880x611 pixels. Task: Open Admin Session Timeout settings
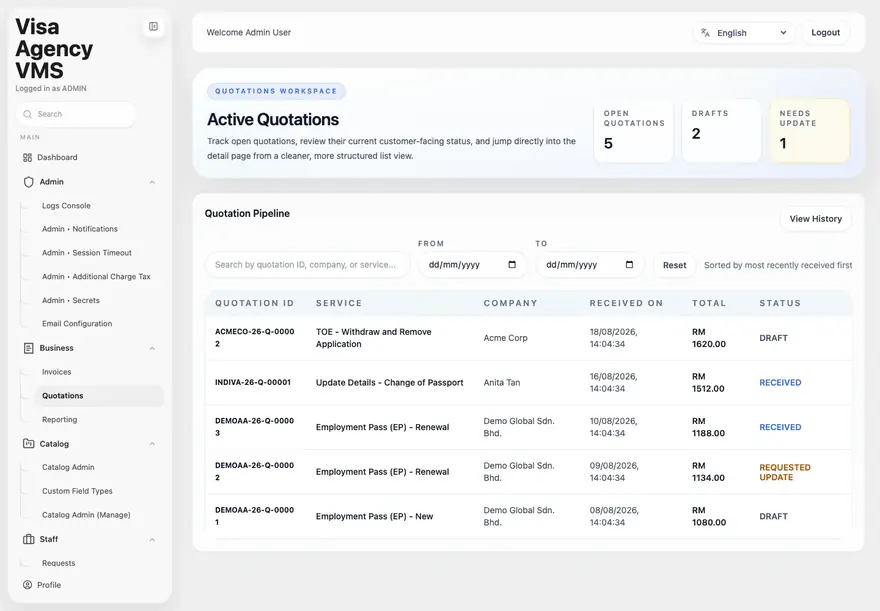(x=86, y=253)
